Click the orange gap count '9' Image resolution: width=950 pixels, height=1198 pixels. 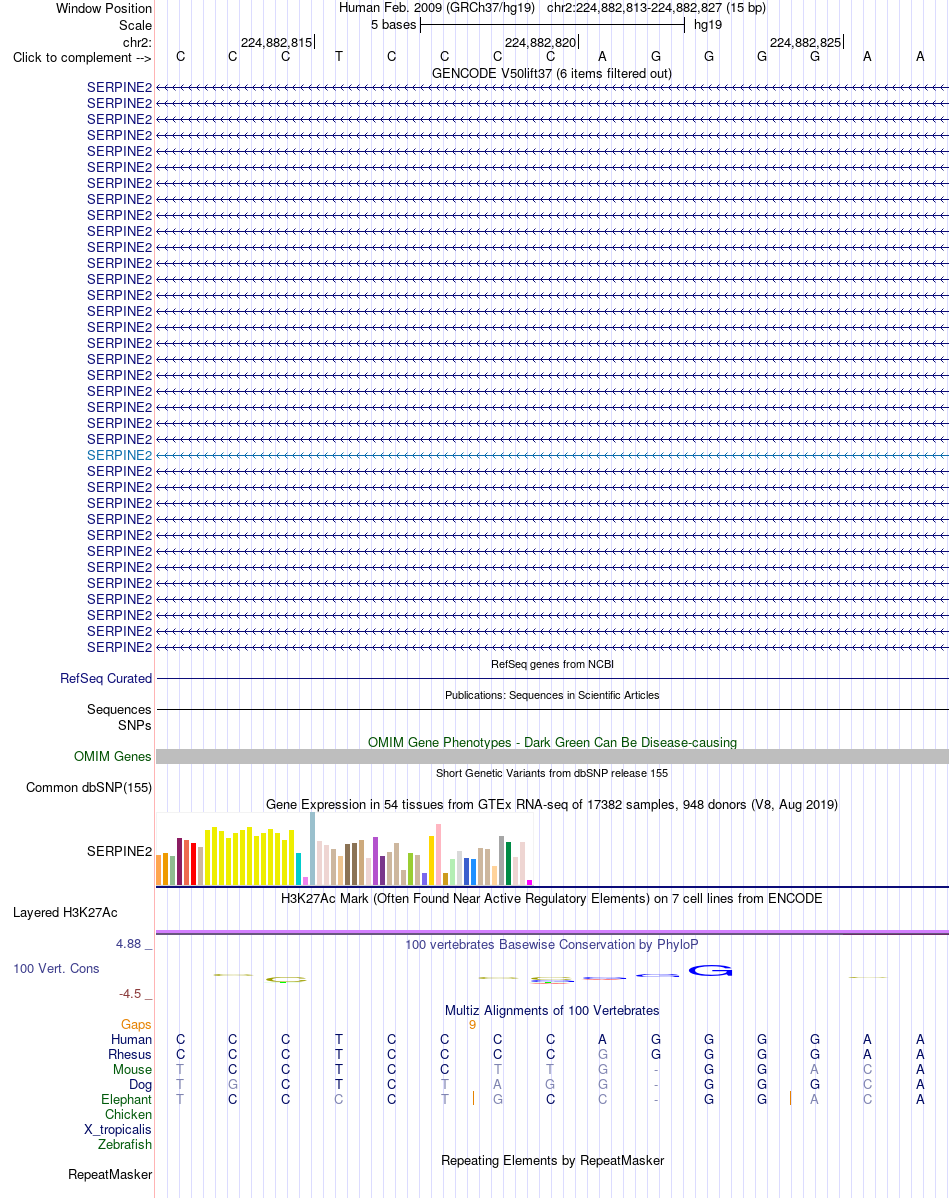472,1025
